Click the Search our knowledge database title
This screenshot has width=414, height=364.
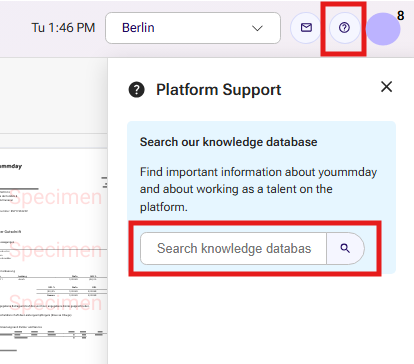[228, 142]
